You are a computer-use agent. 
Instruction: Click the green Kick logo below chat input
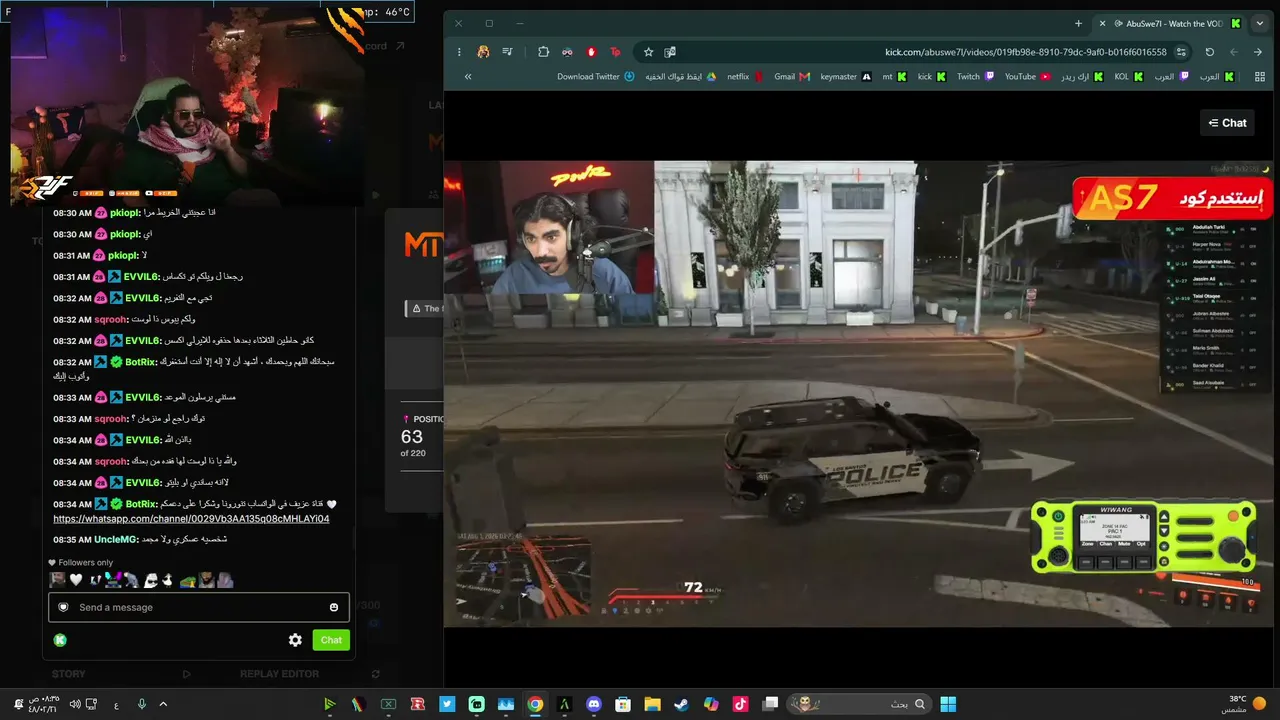[60, 640]
